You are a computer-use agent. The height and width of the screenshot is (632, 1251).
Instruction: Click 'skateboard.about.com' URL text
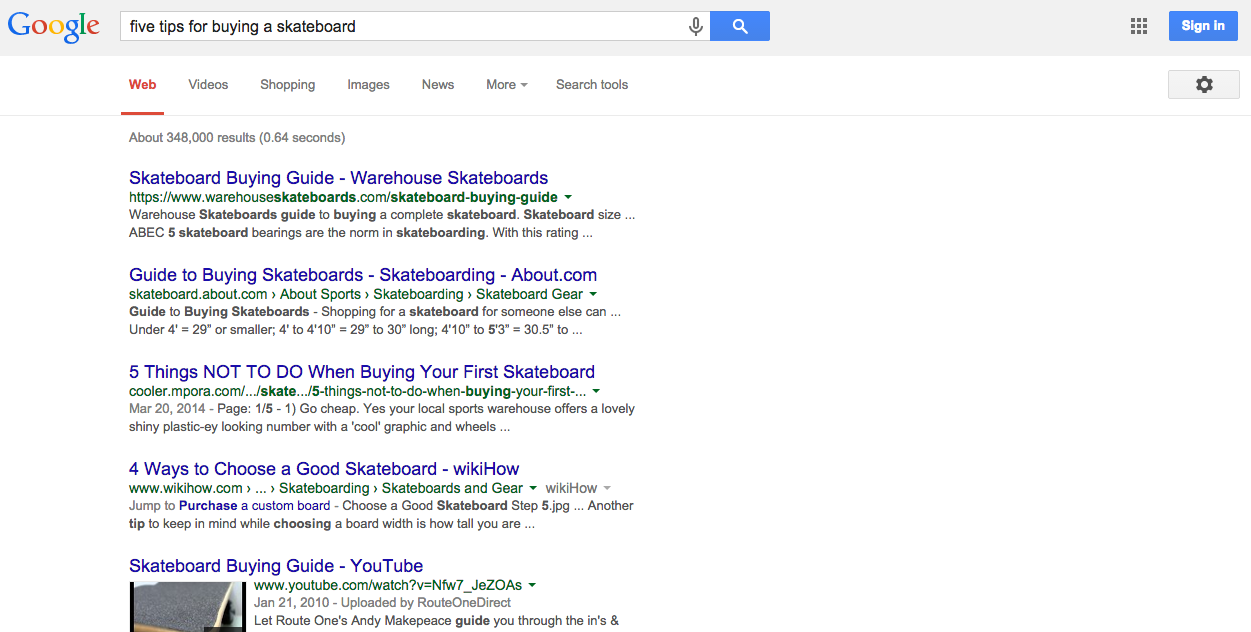click(198, 294)
